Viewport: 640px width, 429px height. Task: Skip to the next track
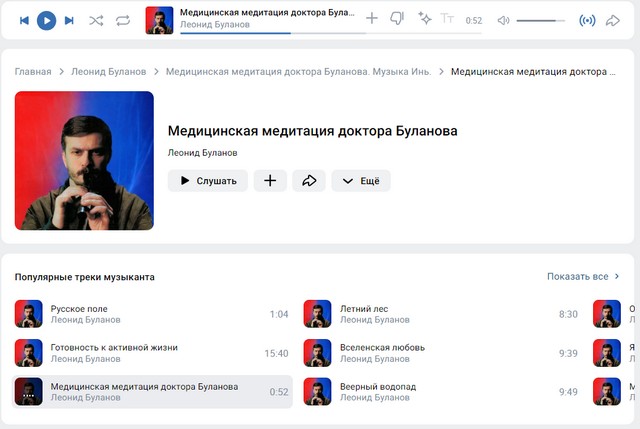[69, 20]
